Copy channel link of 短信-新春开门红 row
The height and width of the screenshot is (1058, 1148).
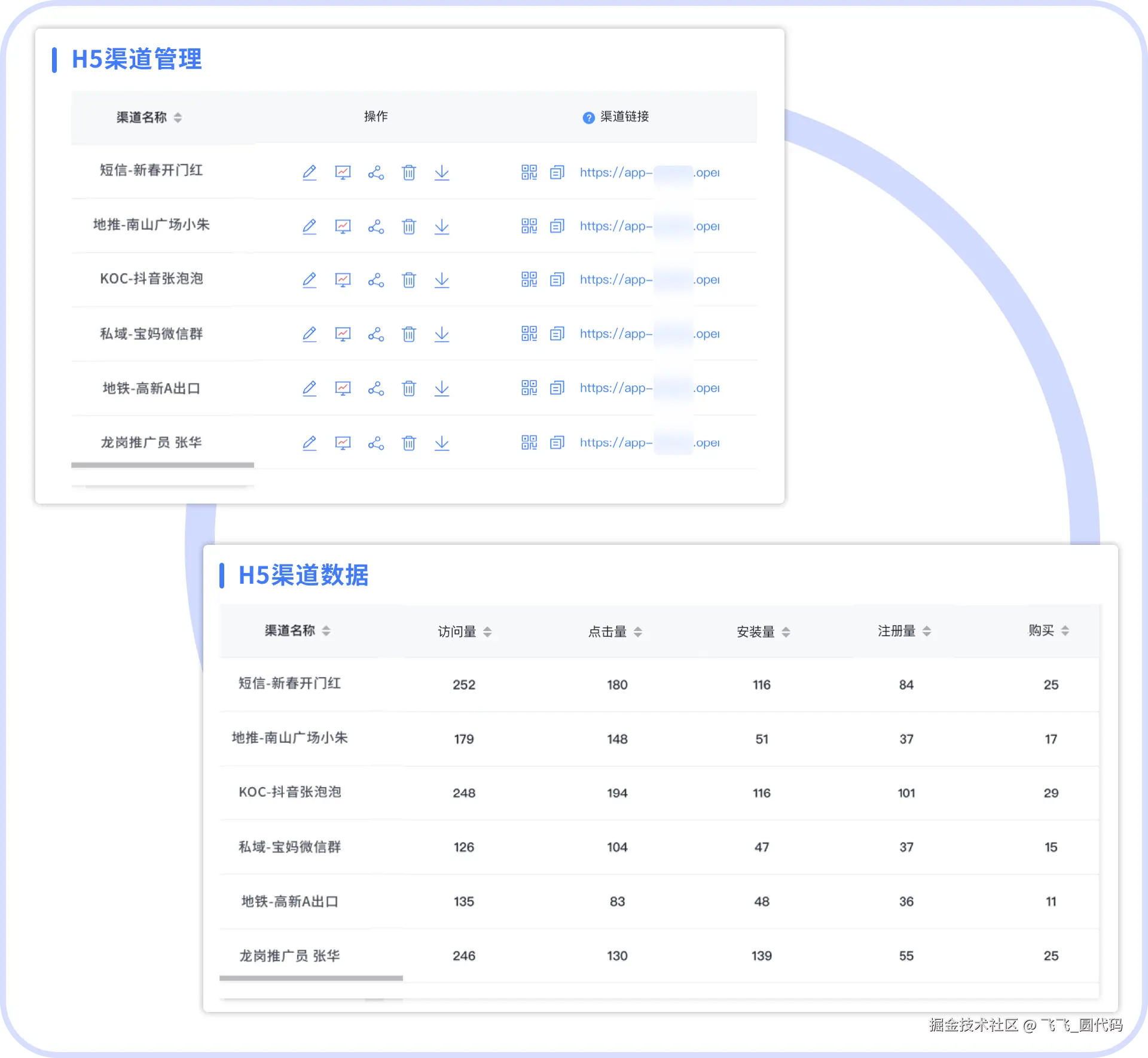click(557, 173)
